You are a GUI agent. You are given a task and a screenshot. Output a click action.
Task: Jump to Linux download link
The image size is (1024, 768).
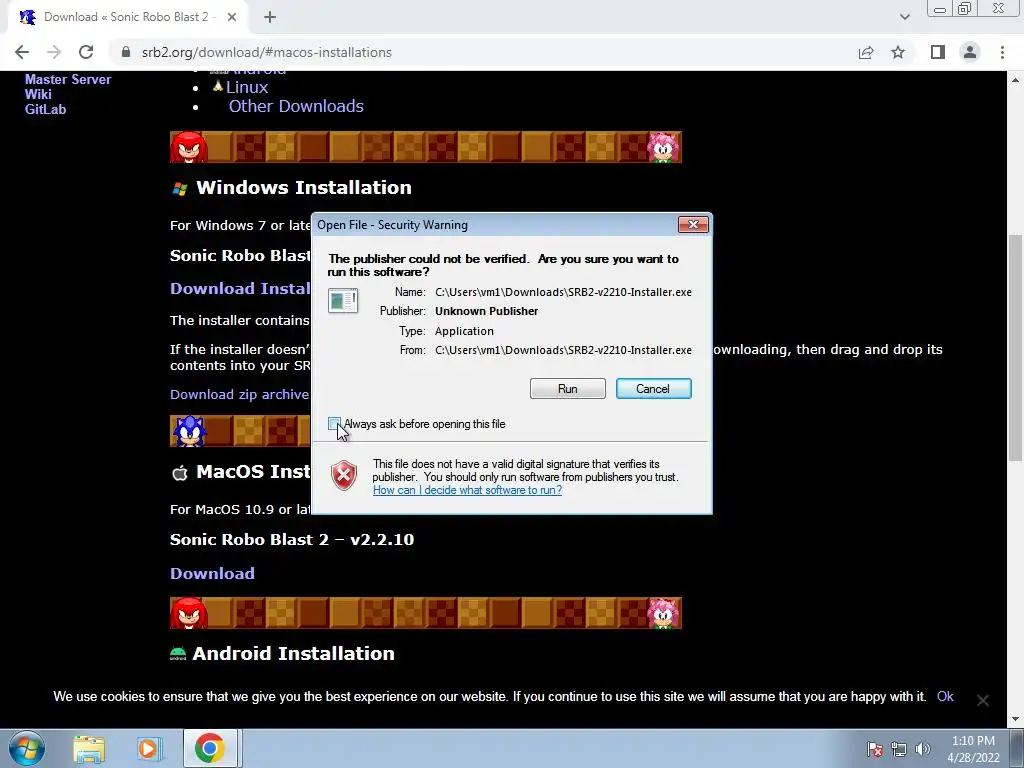(x=247, y=87)
